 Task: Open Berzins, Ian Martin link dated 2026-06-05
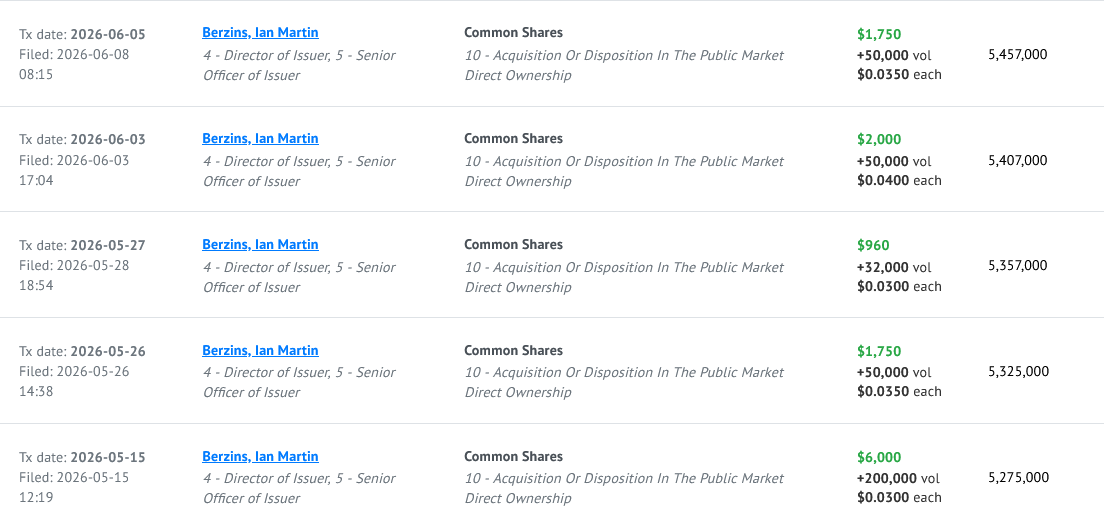tap(260, 32)
